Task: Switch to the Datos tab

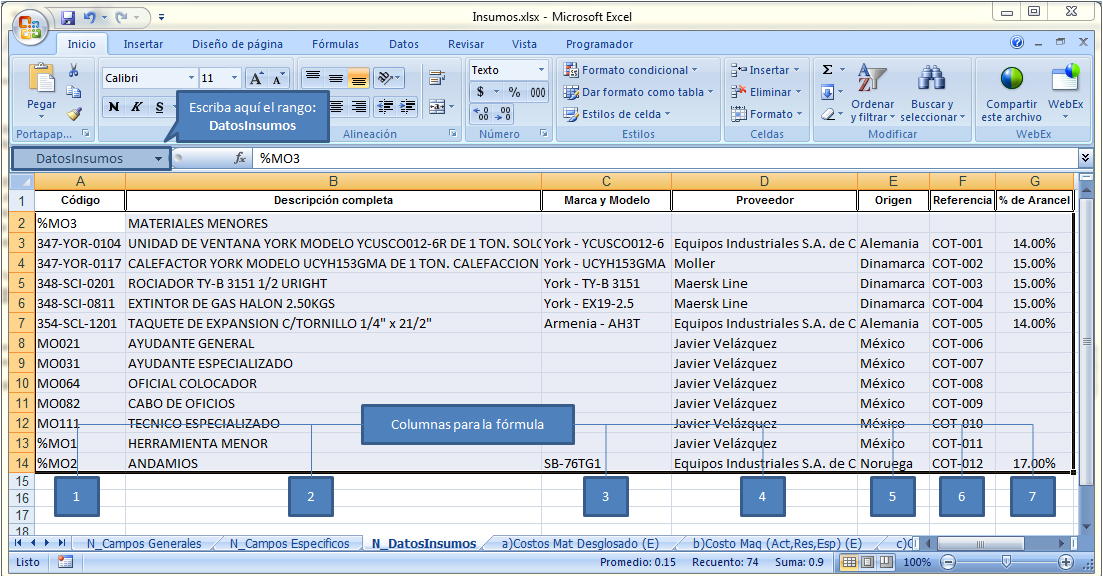Action: (404, 44)
